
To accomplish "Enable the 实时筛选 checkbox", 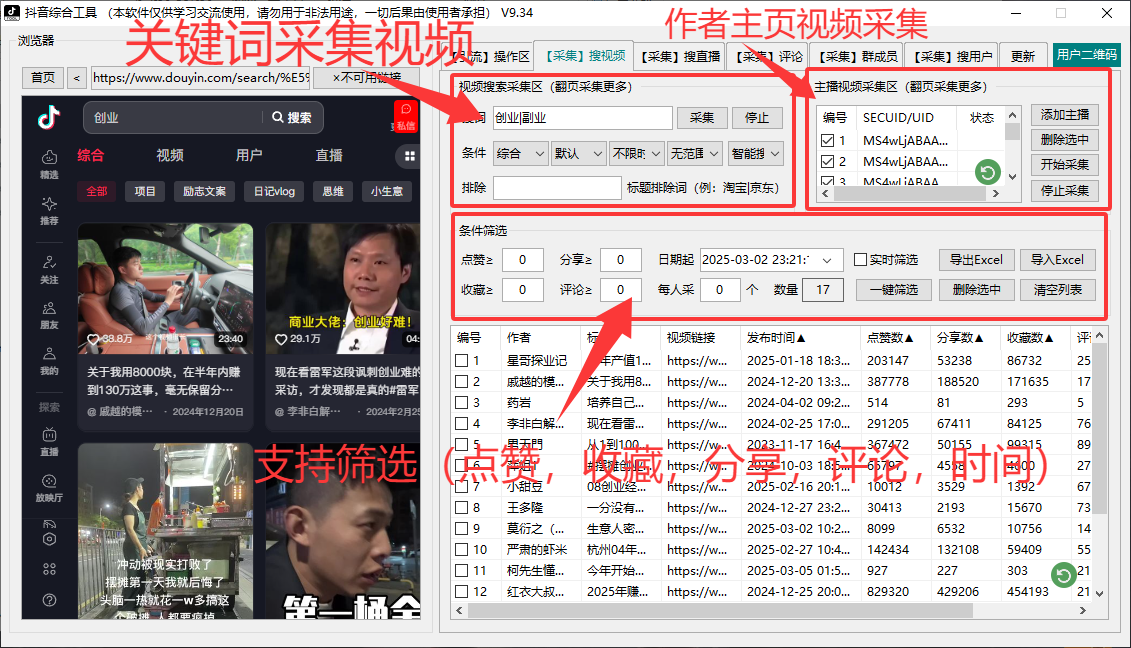I will pos(860,260).
